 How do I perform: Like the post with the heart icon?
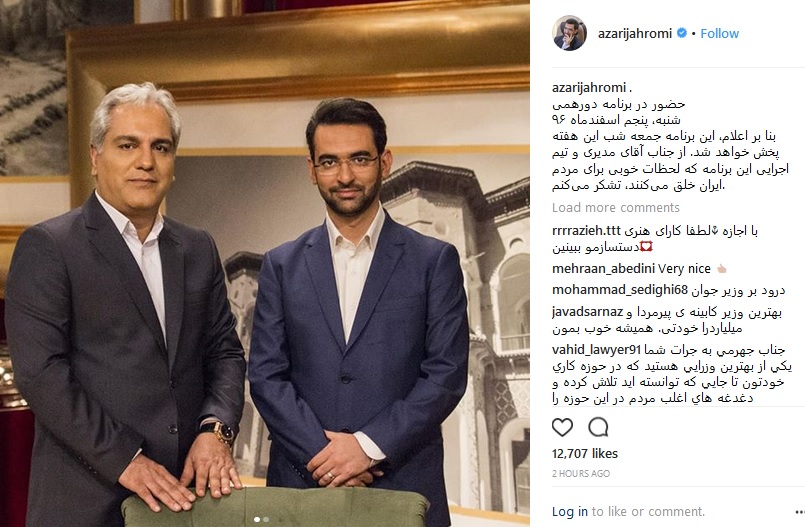click(x=562, y=427)
